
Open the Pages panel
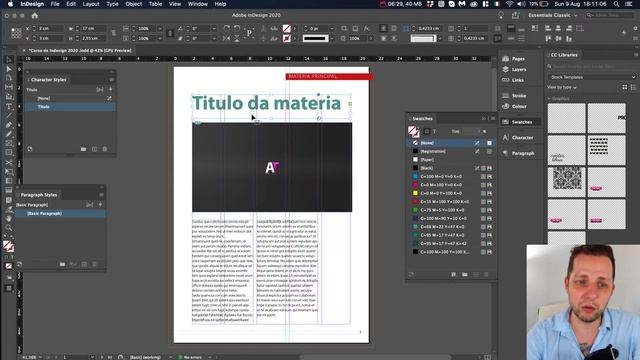tap(514, 59)
